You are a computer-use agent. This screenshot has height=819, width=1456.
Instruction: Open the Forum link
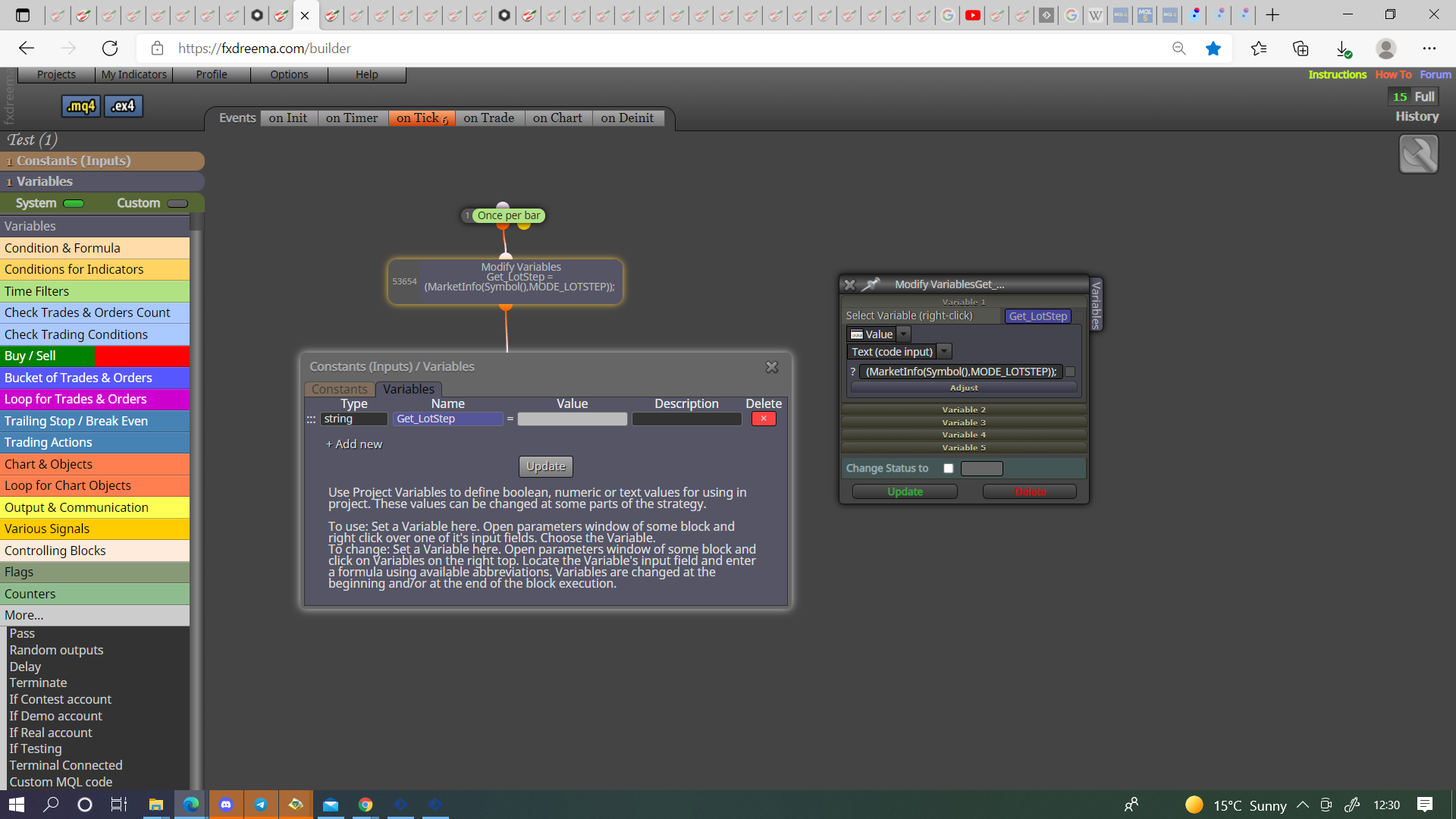[1436, 74]
